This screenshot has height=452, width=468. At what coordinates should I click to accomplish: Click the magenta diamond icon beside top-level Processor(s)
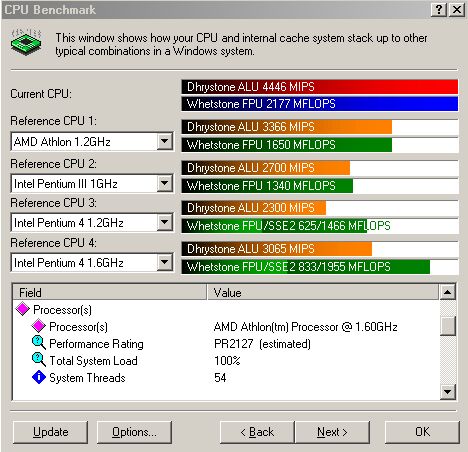click(23, 309)
